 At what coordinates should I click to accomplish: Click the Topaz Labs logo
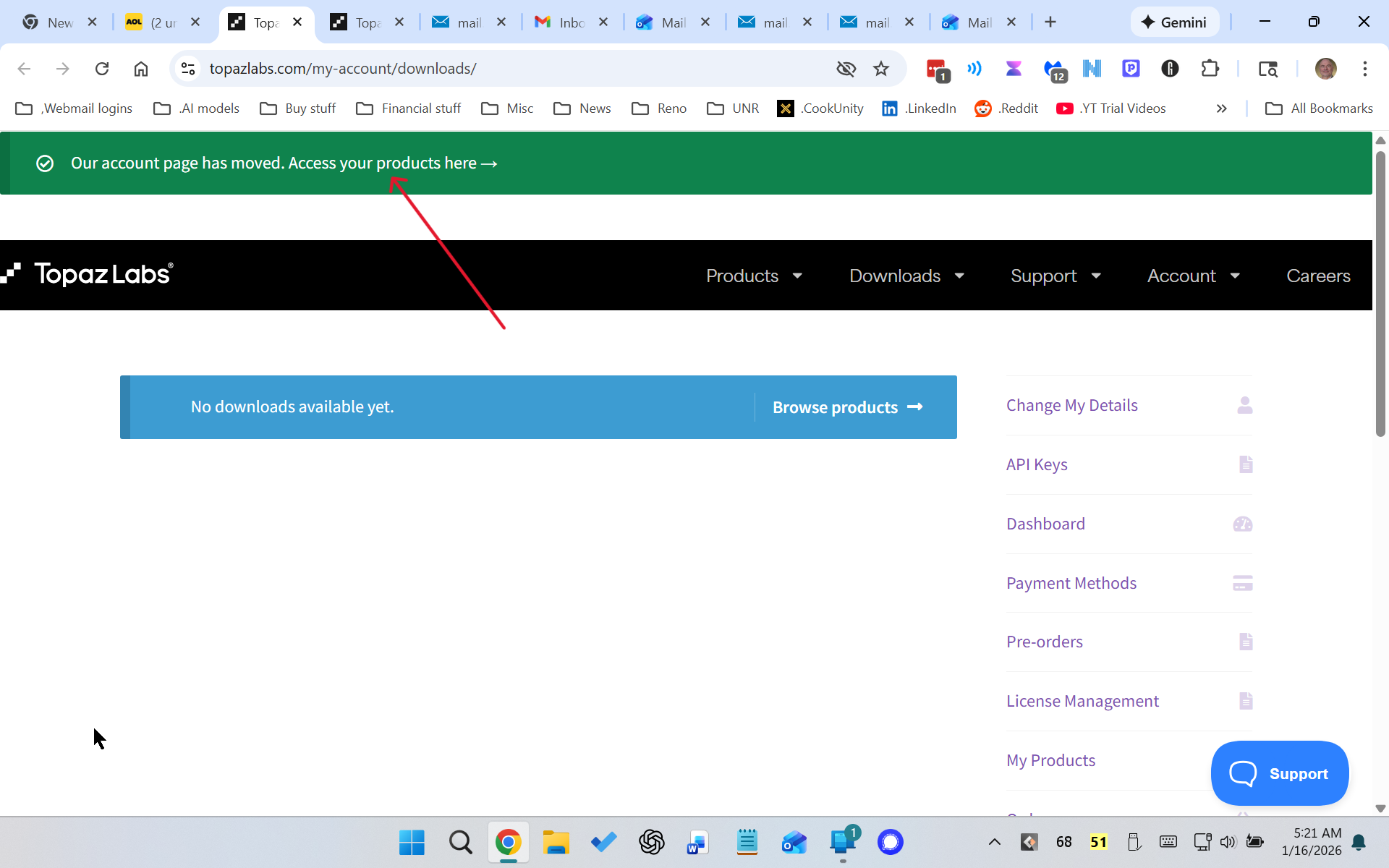[88, 274]
